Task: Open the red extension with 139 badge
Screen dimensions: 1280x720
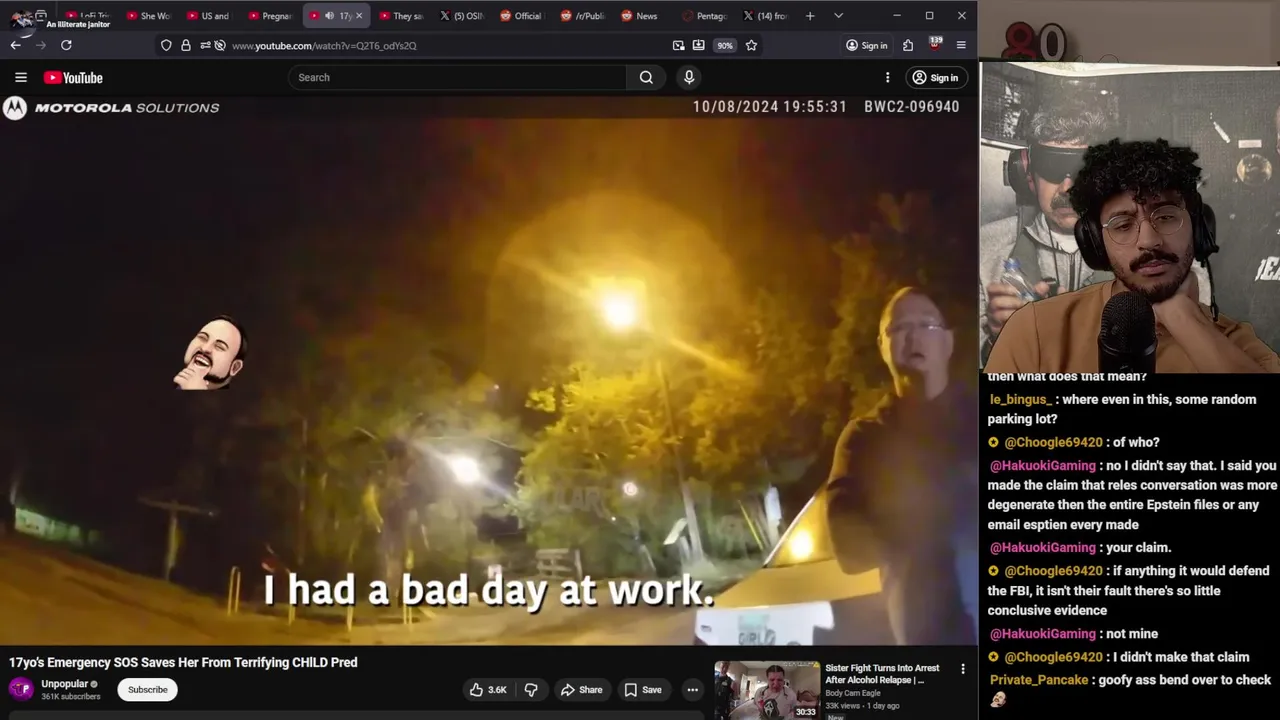Action: (x=935, y=44)
